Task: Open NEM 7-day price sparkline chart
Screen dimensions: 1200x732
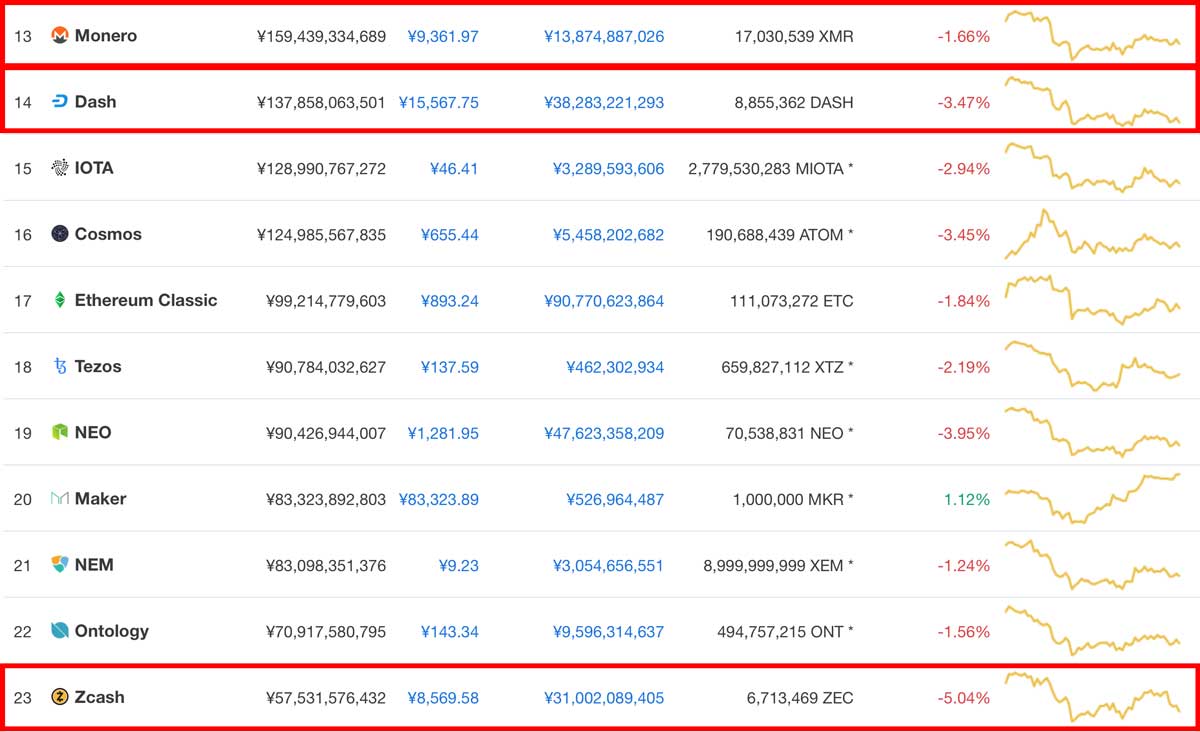Action: (x=1093, y=564)
